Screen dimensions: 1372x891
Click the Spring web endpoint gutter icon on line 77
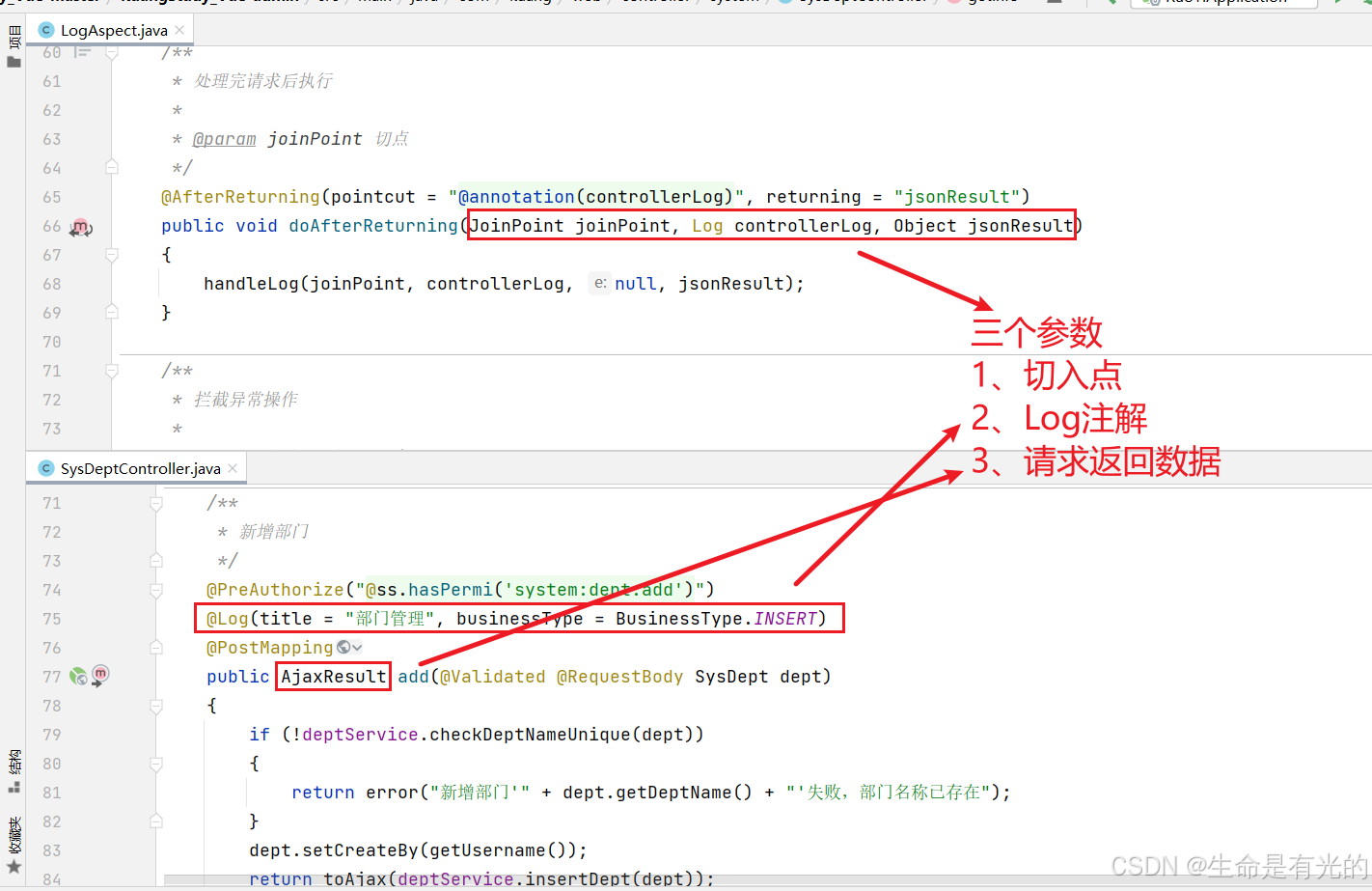pos(78,676)
